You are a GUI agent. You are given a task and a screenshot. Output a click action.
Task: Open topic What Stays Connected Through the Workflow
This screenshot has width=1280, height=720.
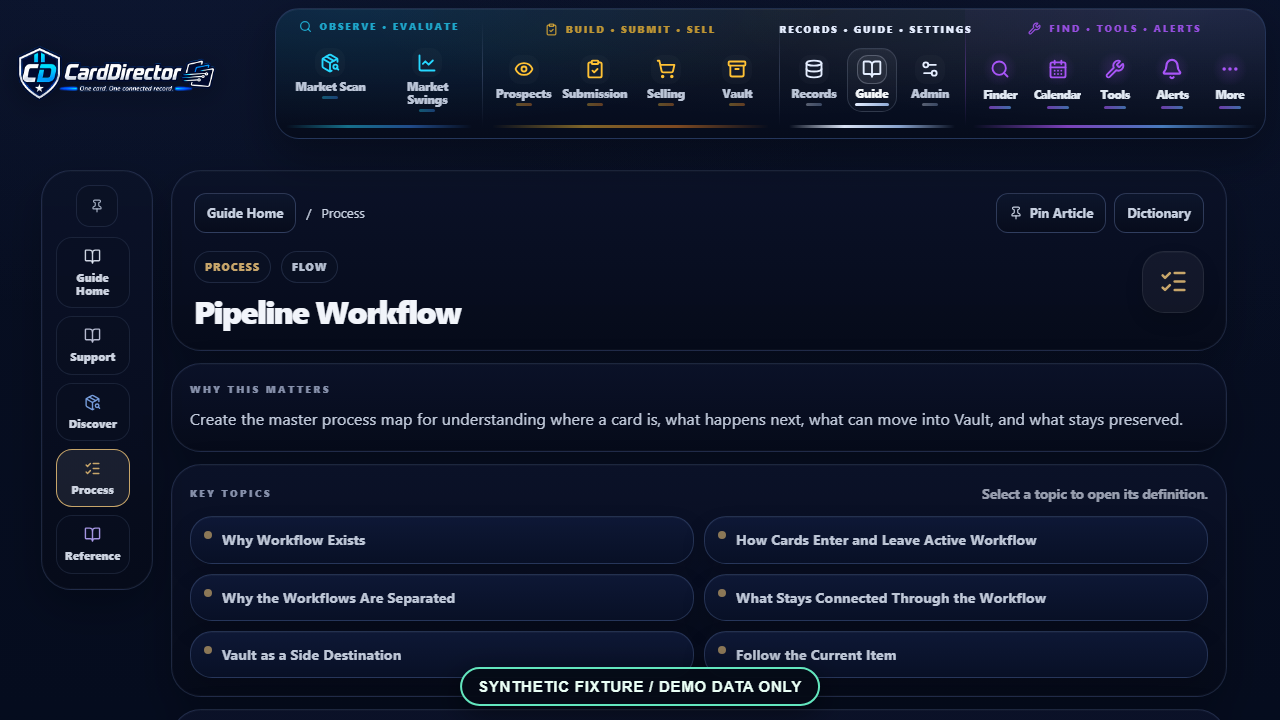[956, 598]
